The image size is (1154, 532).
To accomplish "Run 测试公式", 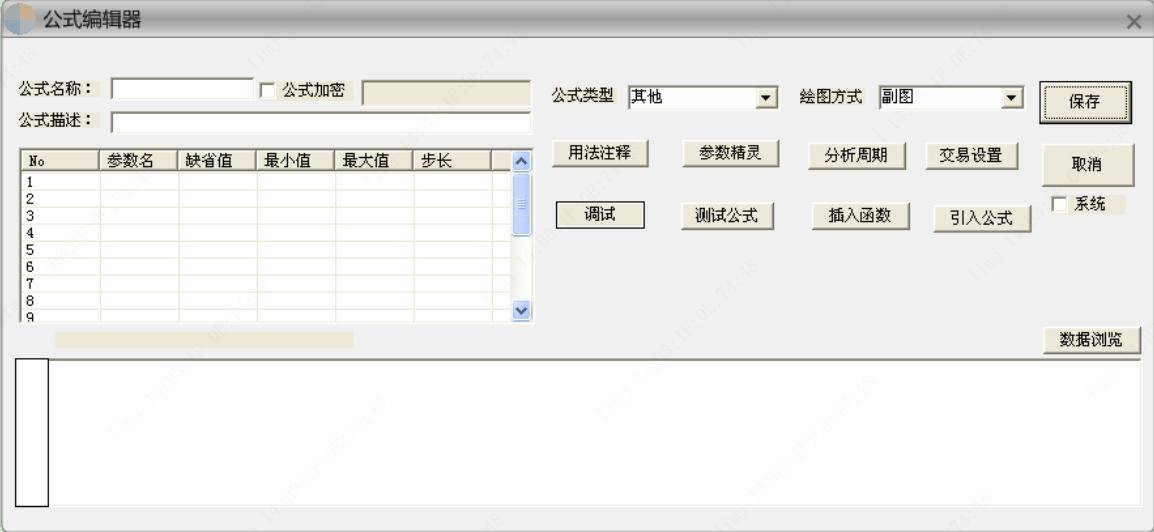I will coord(727,216).
